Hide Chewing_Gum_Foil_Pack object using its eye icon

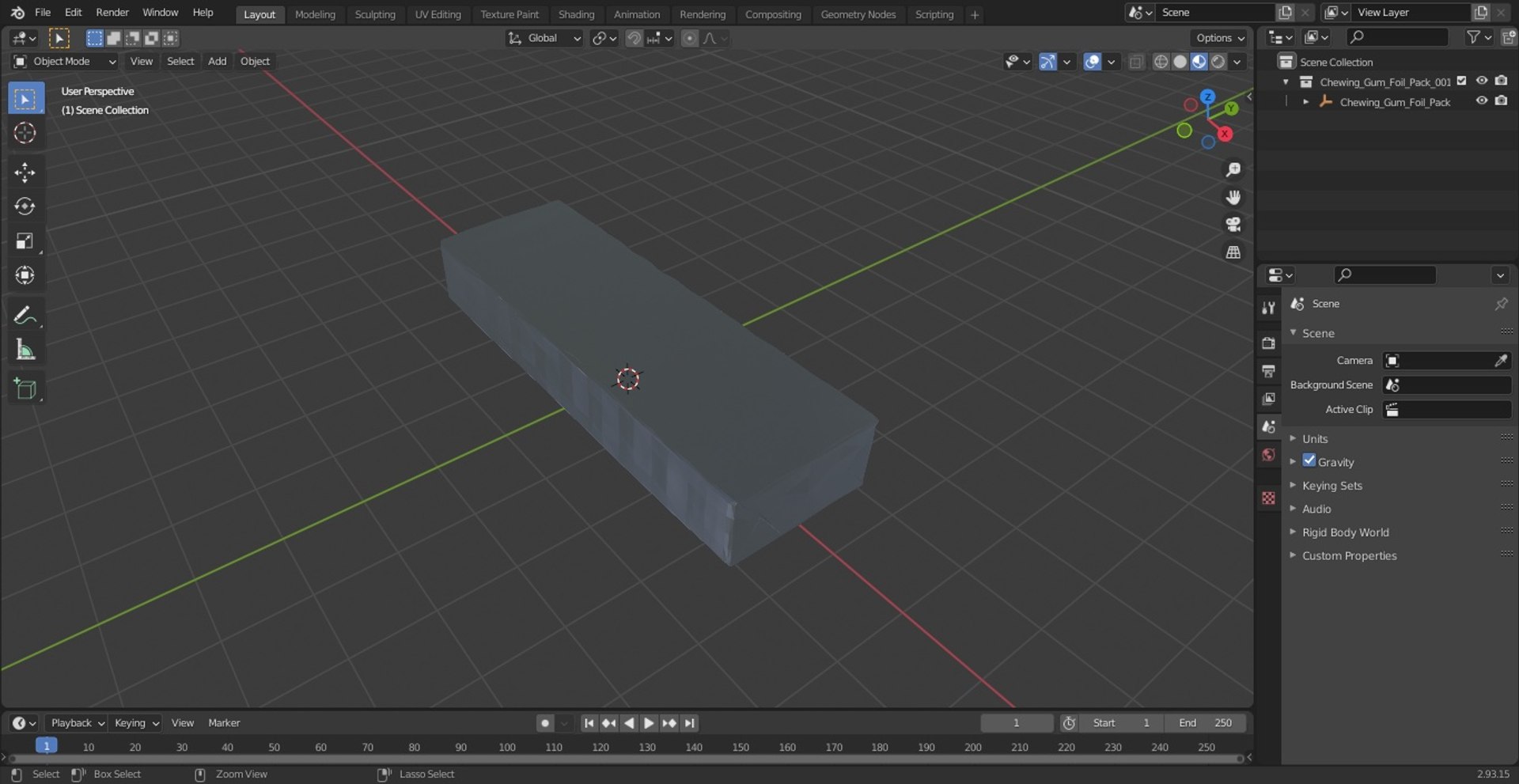point(1482,101)
